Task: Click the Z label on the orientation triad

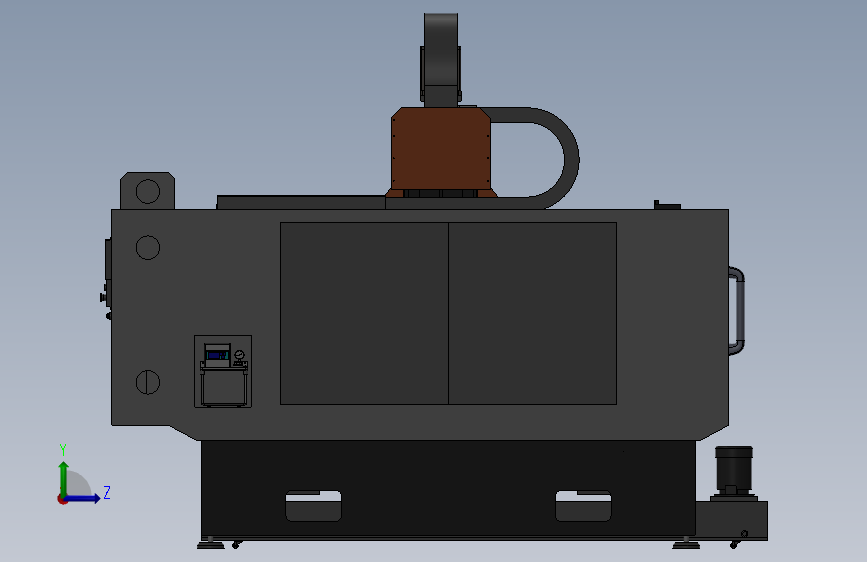Action: 107,492
